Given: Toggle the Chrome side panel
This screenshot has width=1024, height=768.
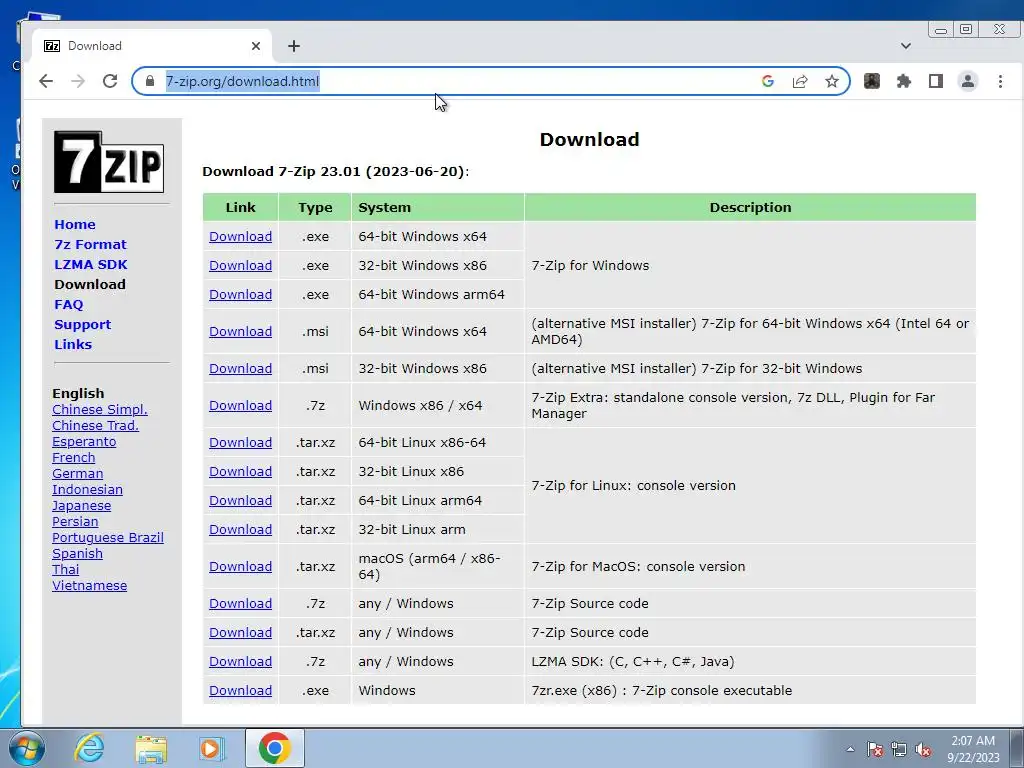Looking at the screenshot, I should point(936,81).
